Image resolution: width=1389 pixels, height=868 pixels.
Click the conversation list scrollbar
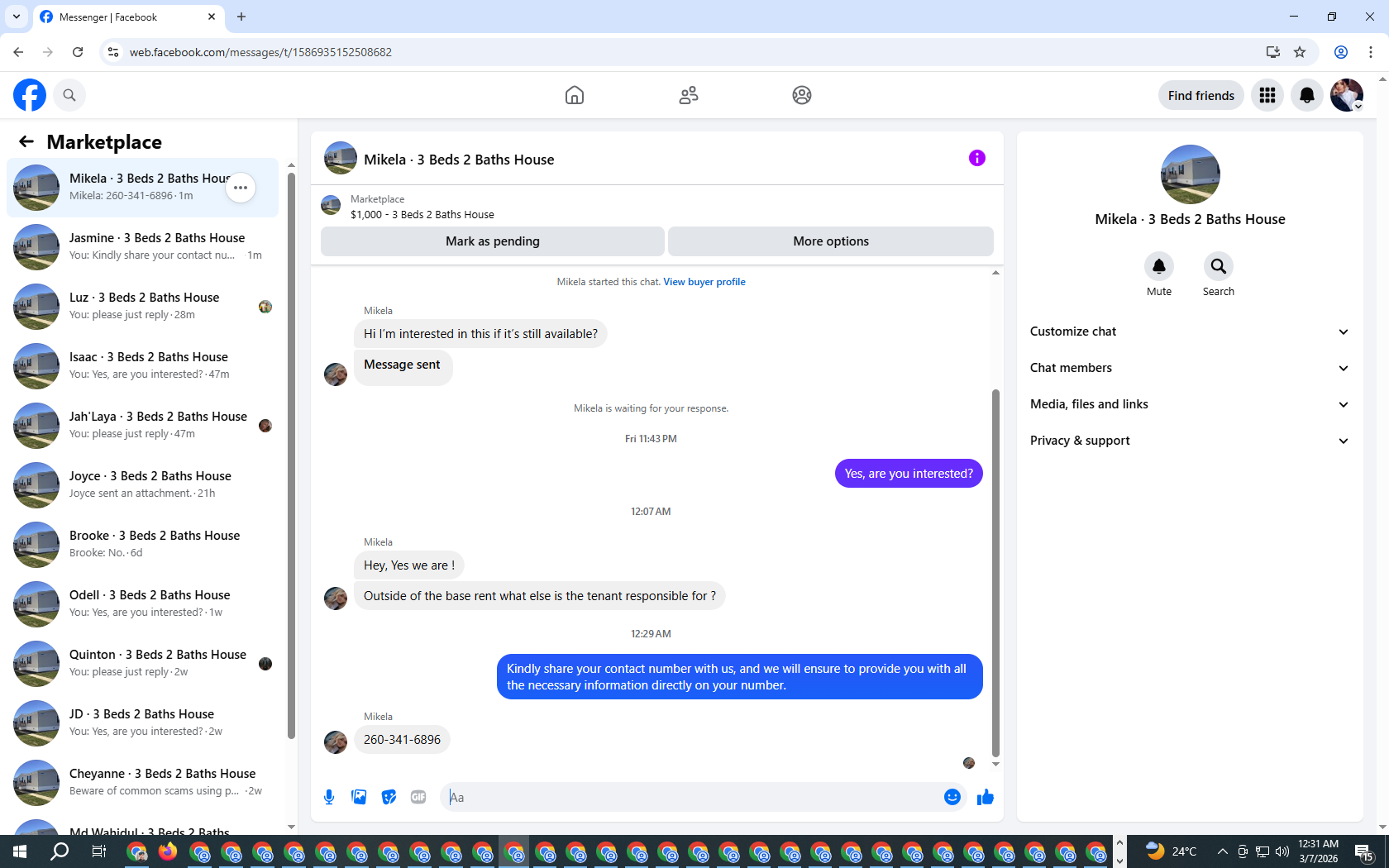pyautogui.click(x=291, y=455)
